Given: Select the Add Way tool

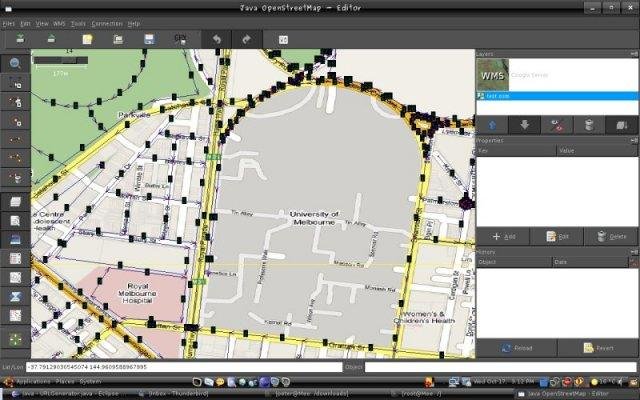Looking at the screenshot, I should pyautogui.click(x=15, y=158).
